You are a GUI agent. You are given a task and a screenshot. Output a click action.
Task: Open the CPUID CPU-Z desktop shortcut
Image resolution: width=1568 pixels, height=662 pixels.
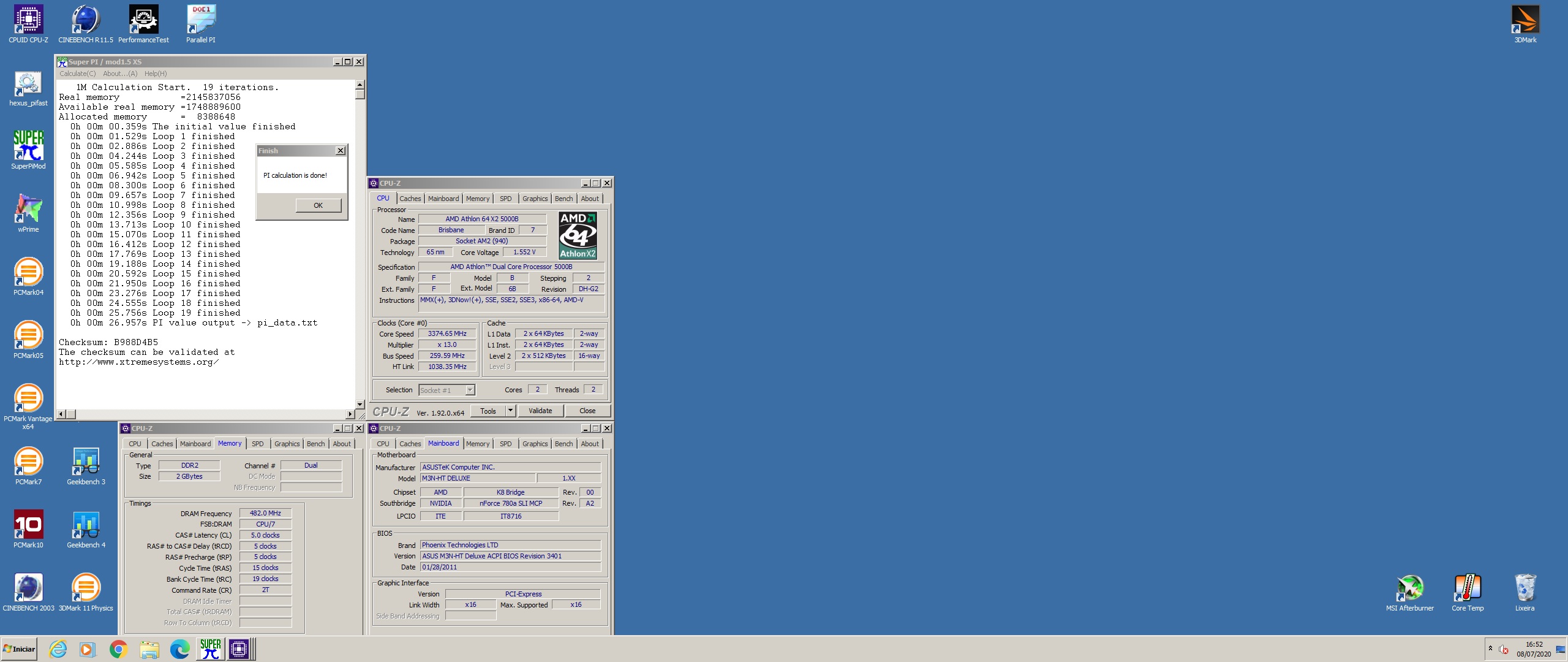pyautogui.click(x=28, y=24)
